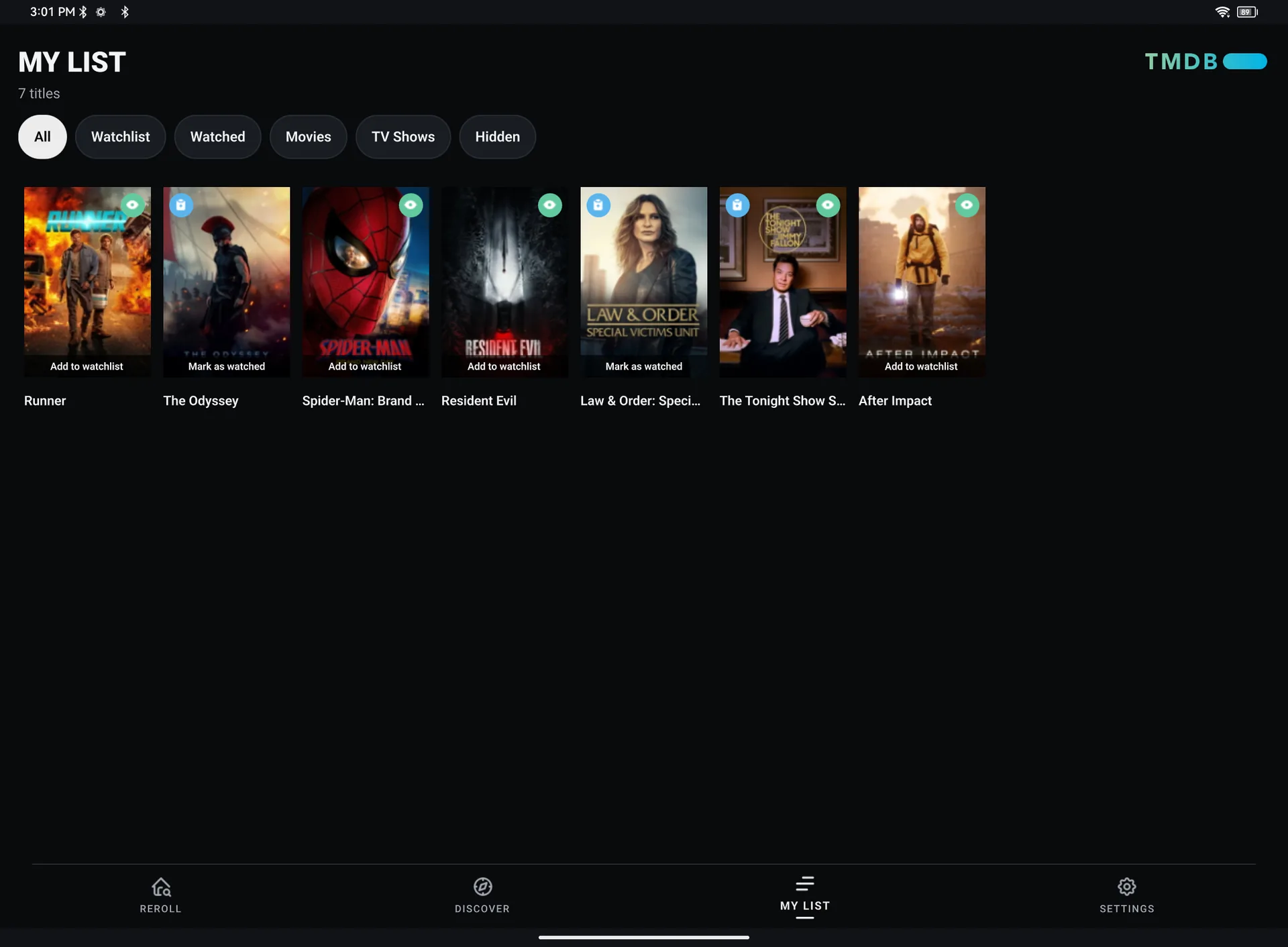
Task: Tap the brightness icon in the status bar
Action: point(101,12)
